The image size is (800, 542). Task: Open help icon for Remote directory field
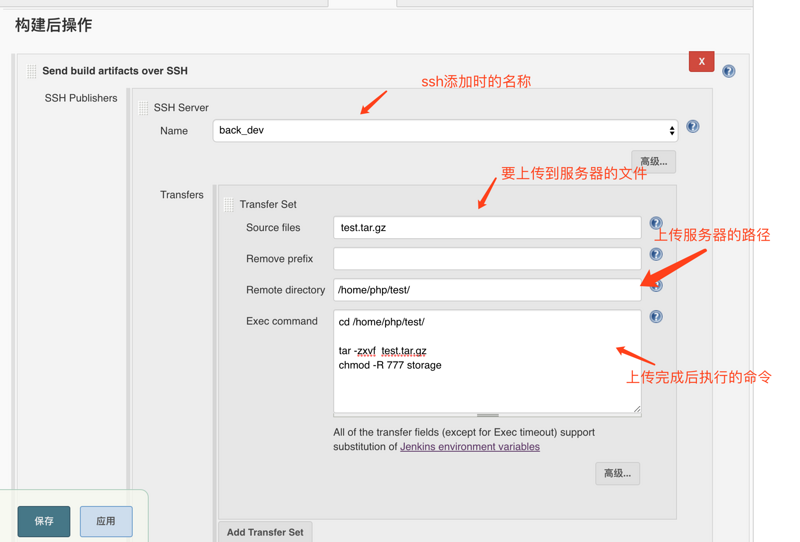click(656, 285)
